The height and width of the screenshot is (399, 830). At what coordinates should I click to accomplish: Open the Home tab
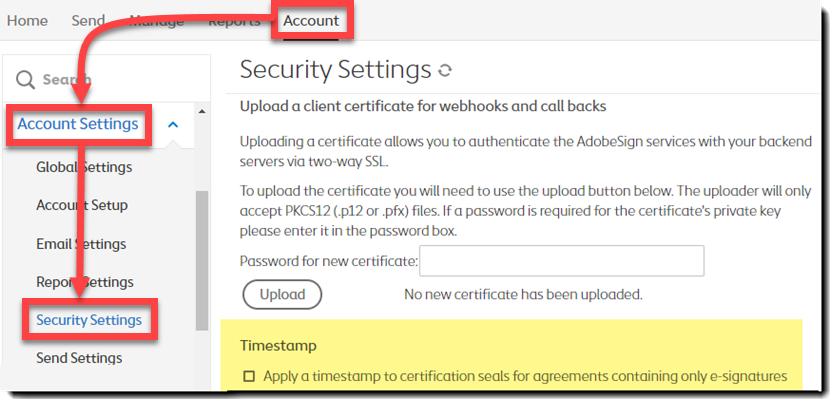(27, 21)
